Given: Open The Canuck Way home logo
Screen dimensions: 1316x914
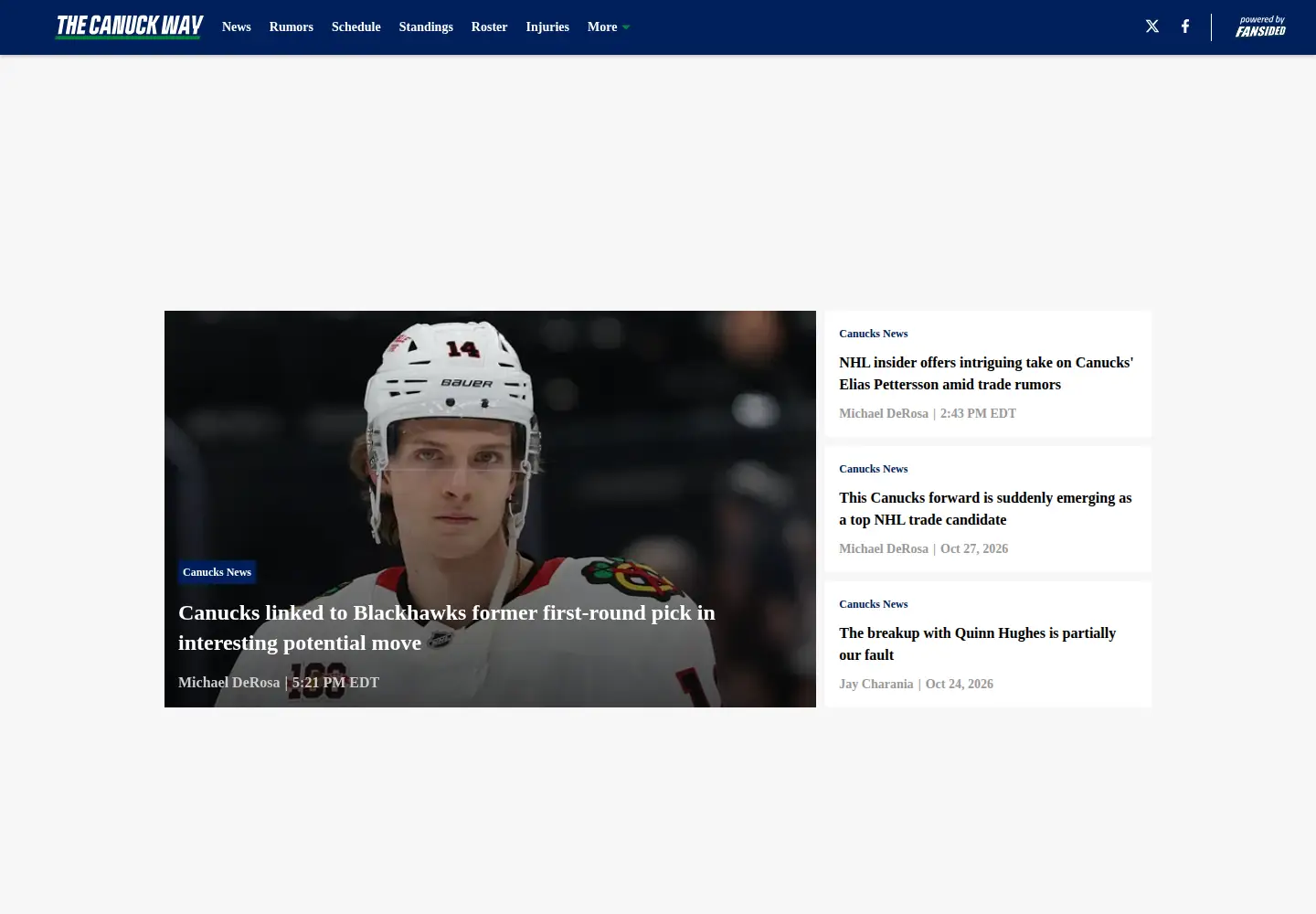Looking at the screenshot, I should pos(129,27).
